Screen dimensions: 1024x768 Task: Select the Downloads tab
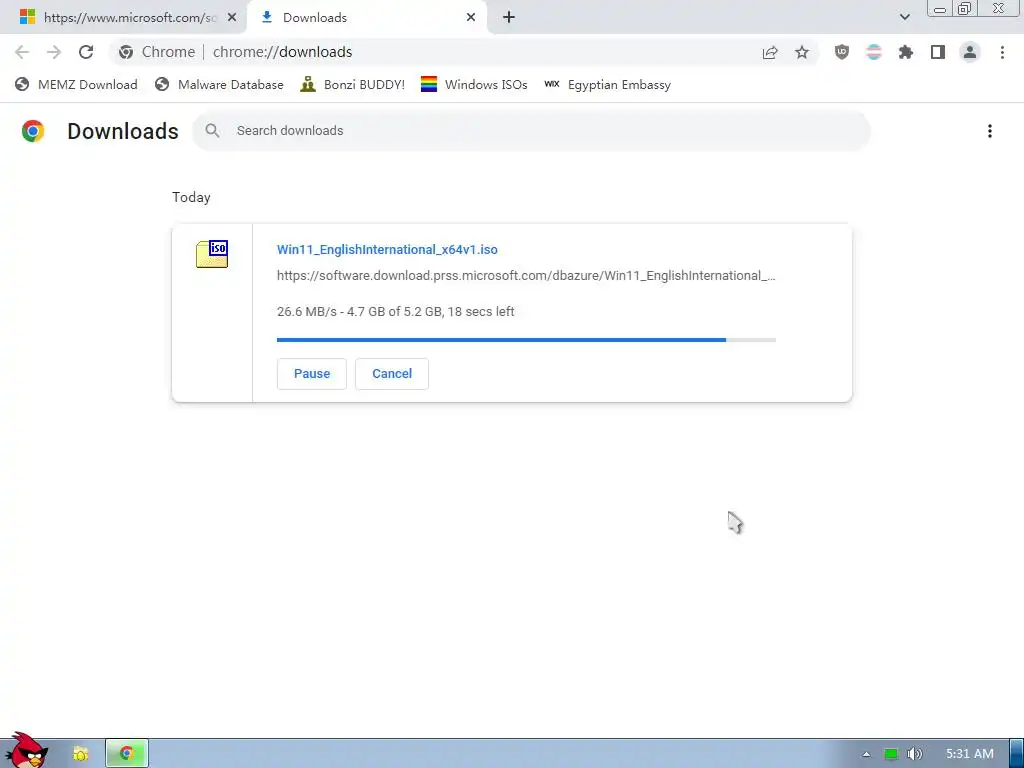366,18
